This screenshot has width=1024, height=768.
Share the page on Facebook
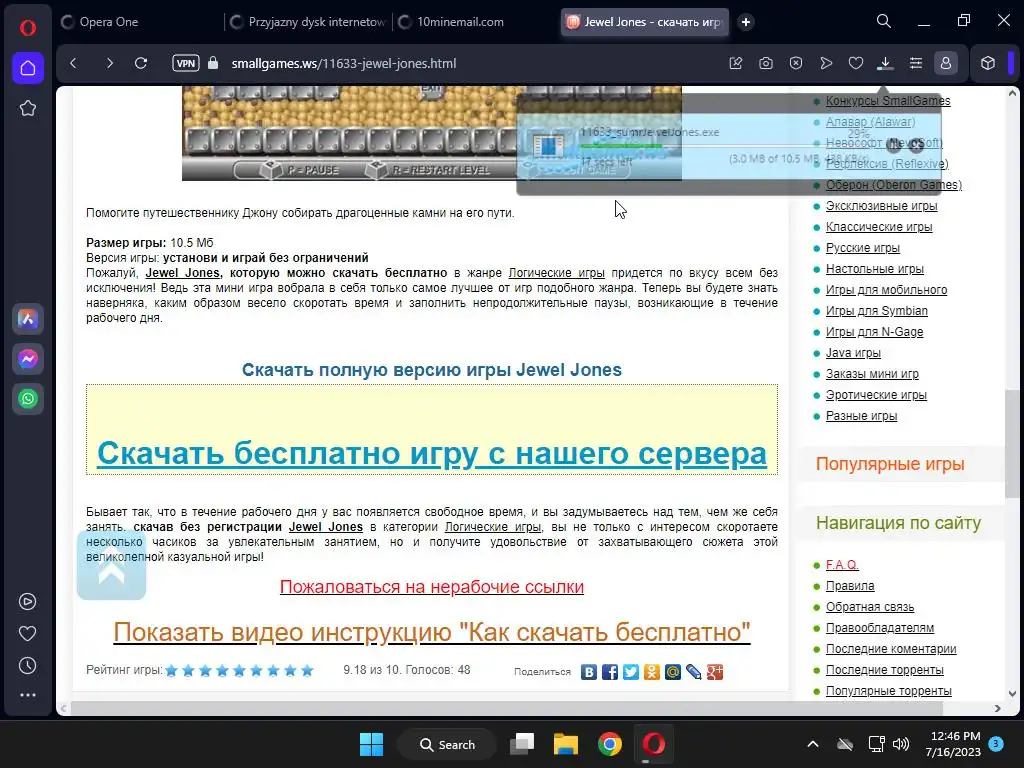[x=609, y=672]
